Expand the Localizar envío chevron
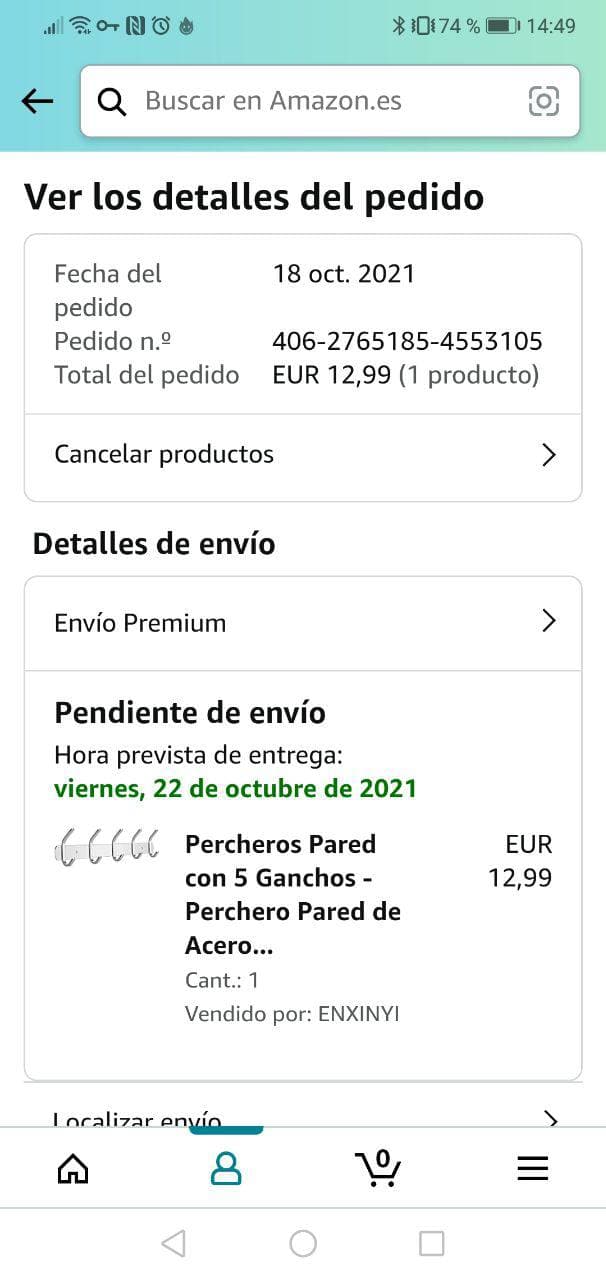 pos(548,1118)
